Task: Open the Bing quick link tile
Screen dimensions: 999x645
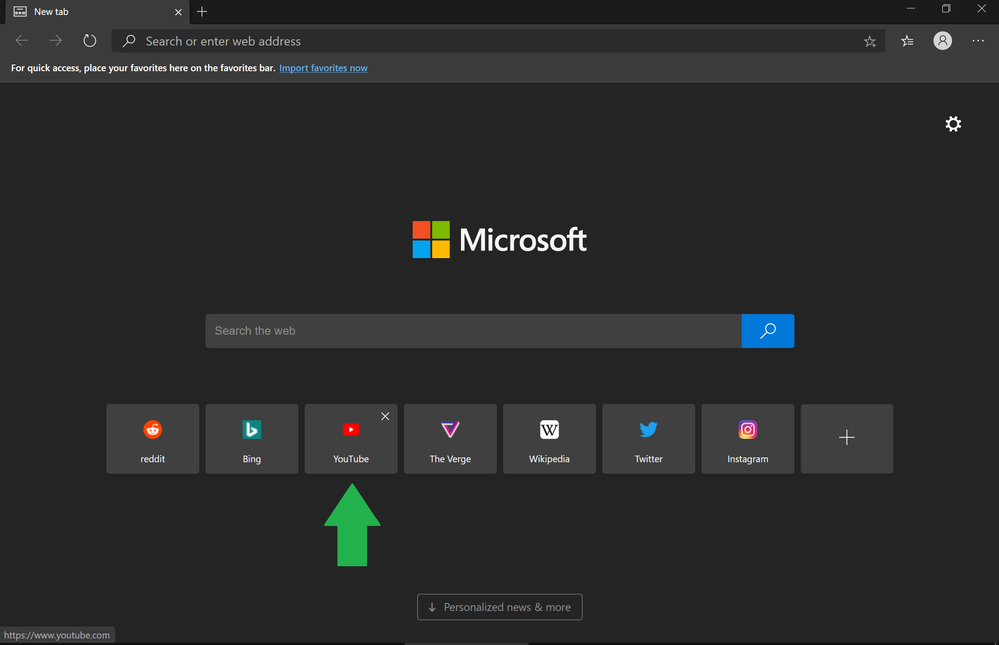Action: (x=252, y=438)
